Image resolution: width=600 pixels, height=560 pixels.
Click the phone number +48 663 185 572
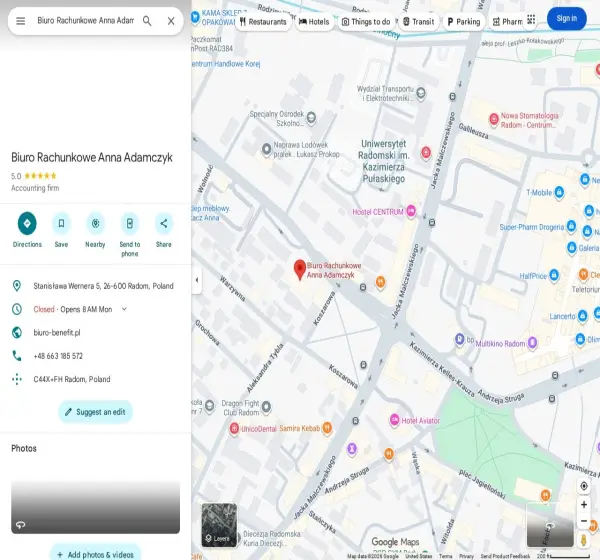(x=58, y=356)
